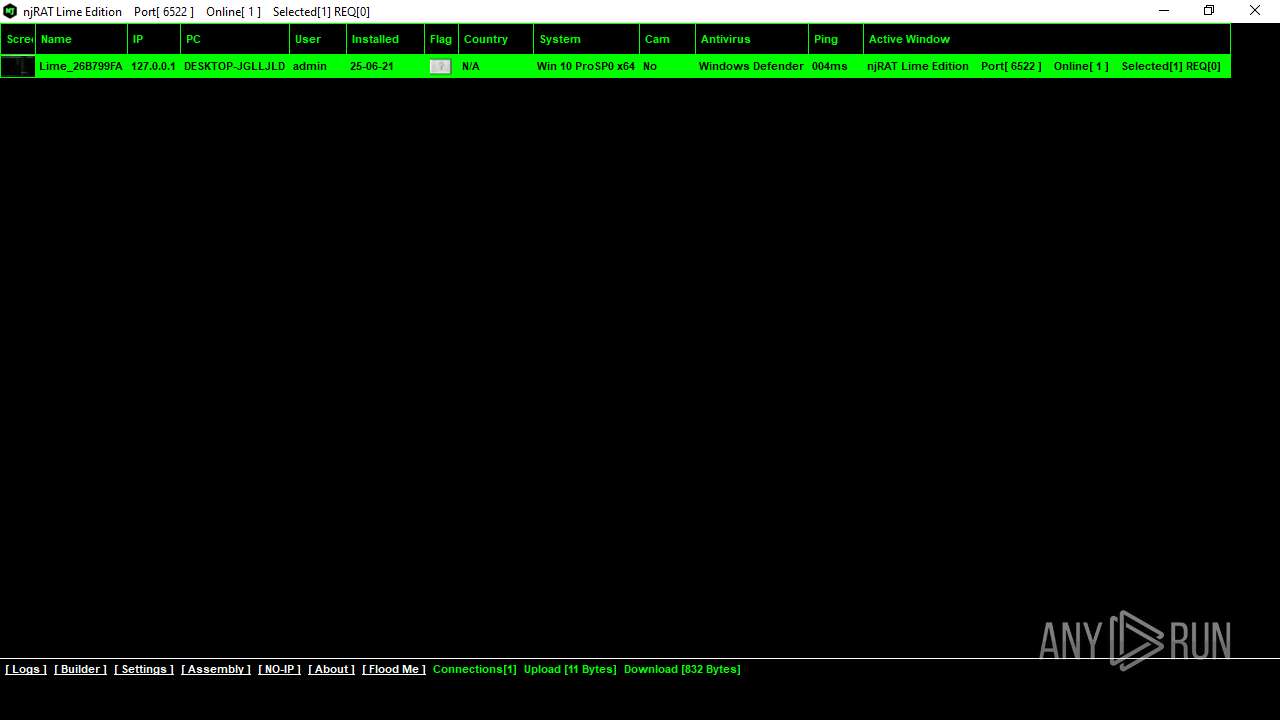Open the Settings link
The width and height of the screenshot is (1280, 720).
pos(144,669)
